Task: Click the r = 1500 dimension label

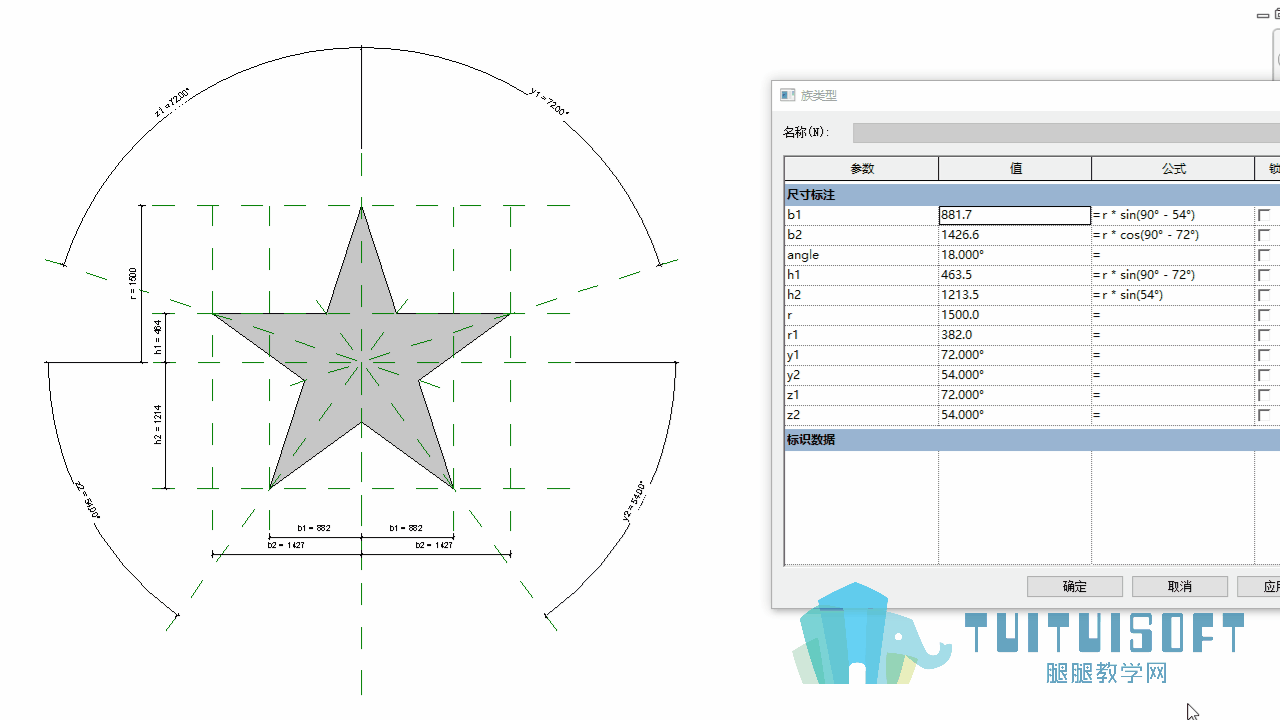Action: click(132, 285)
